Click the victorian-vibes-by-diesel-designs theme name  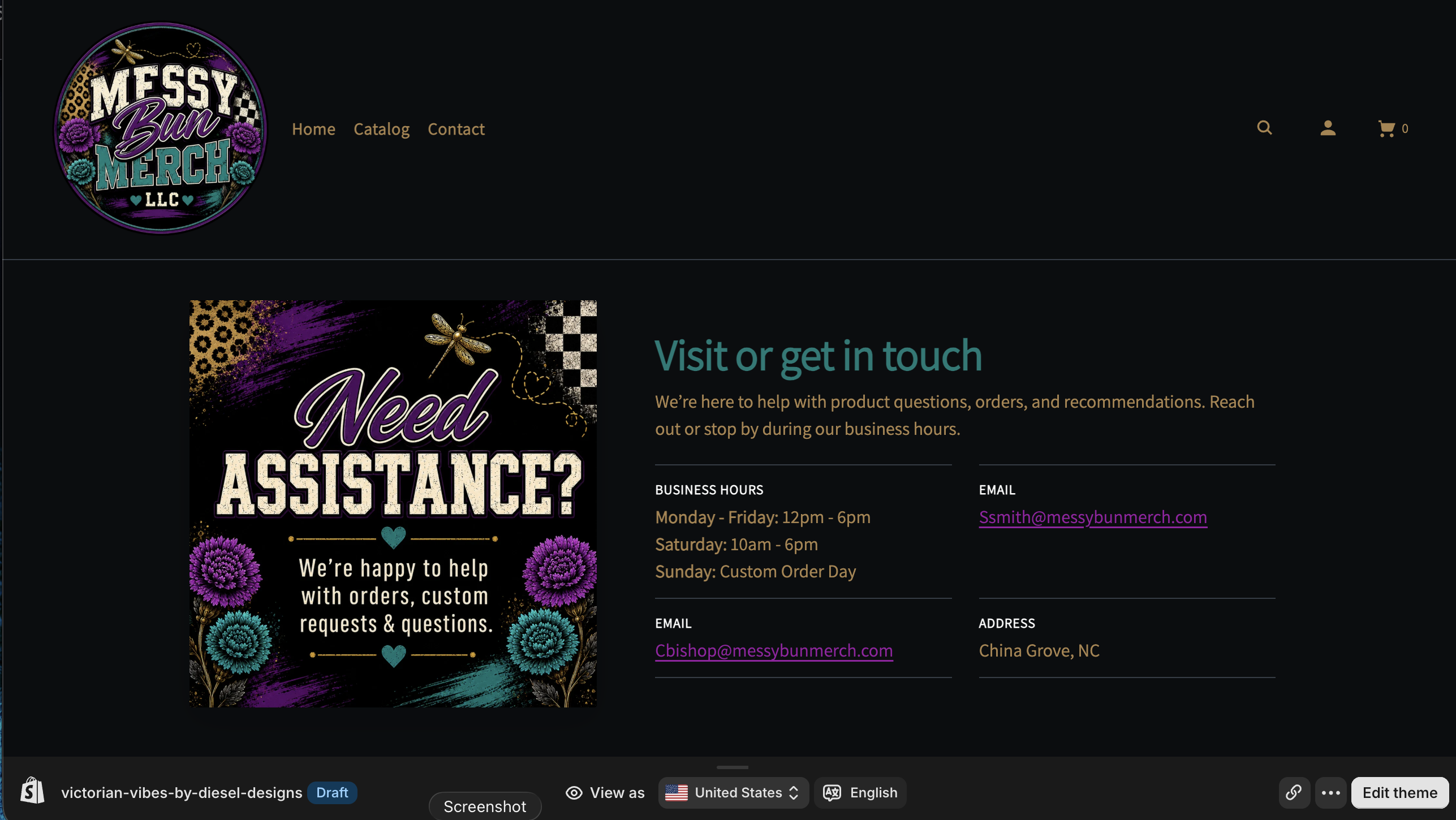[182, 793]
